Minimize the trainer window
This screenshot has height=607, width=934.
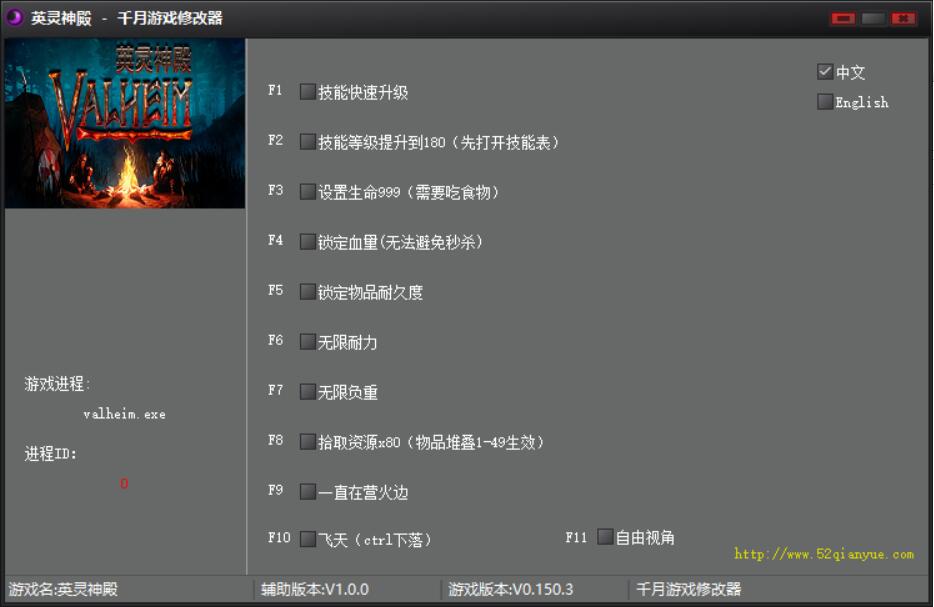[x=843, y=18]
